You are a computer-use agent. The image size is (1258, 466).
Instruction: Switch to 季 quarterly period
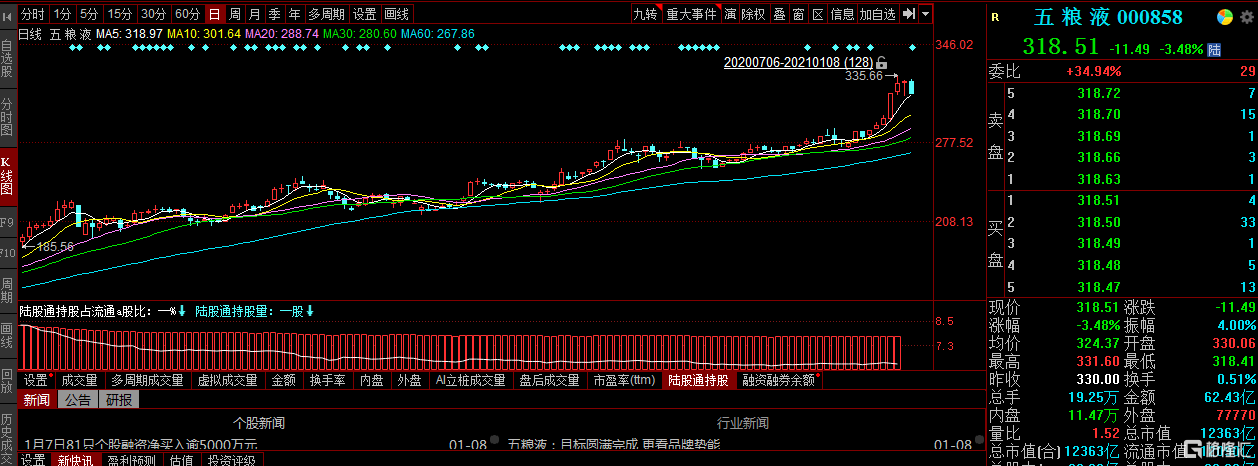click(x=274, y=14)
